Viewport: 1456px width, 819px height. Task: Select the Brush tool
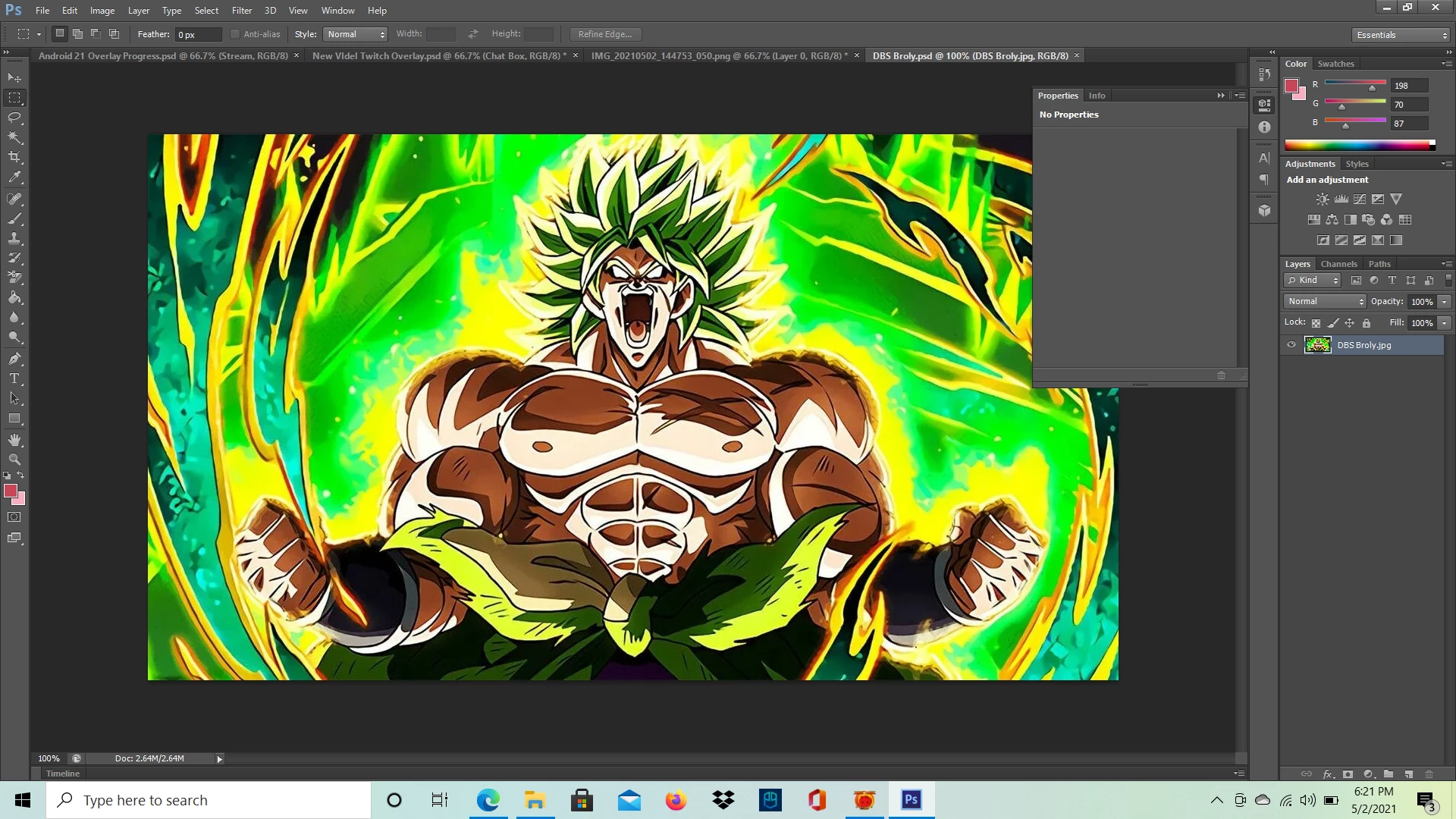pos(14,218)
